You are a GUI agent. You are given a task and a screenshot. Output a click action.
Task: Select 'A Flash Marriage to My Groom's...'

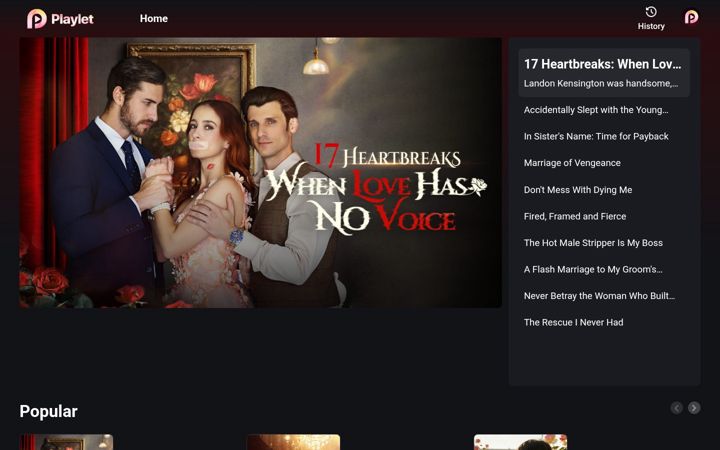click(593, 270)
